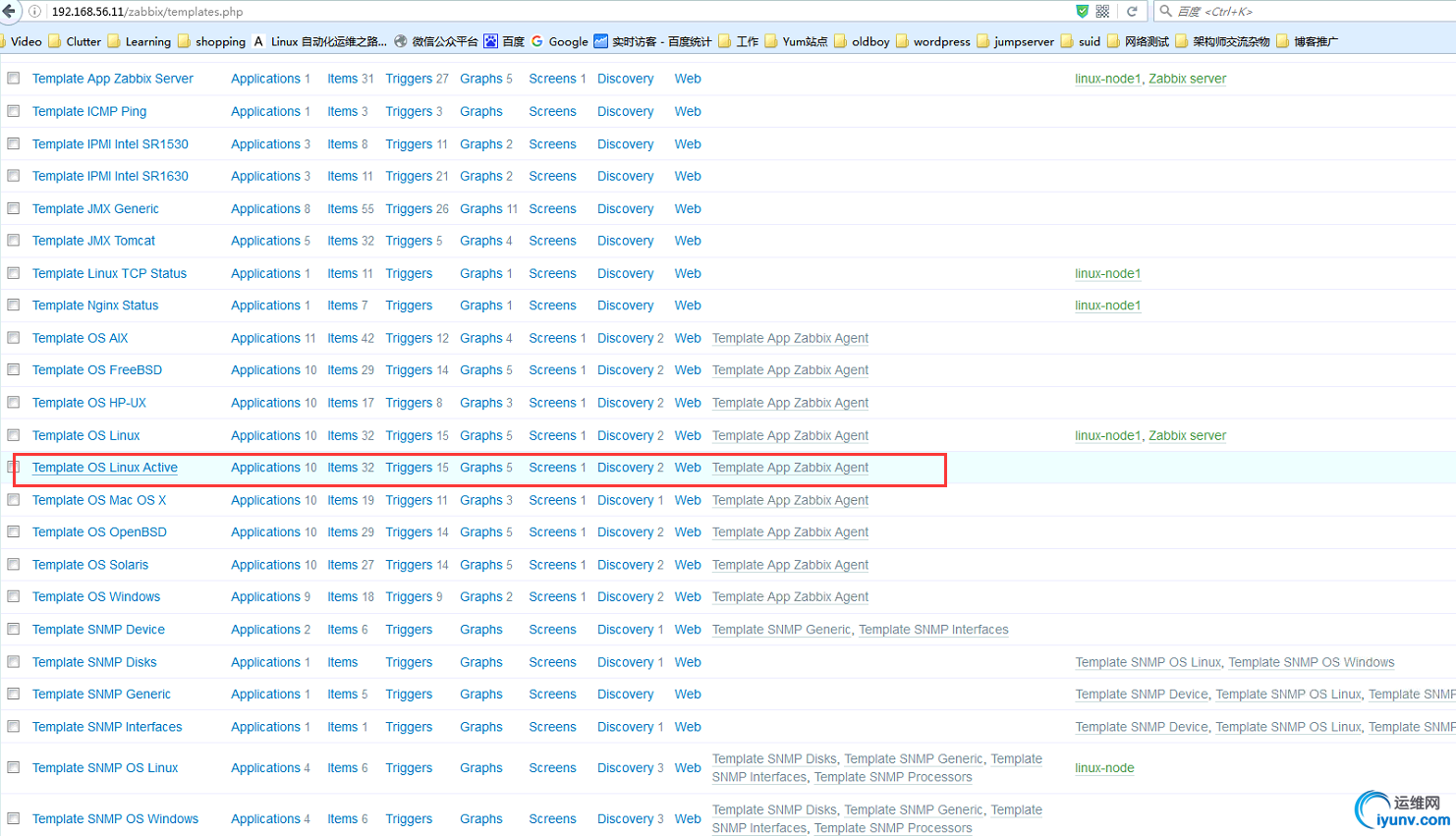
Task: Open Template SNMP Generic link in SNMP Device row
Action: pos(782,630)
